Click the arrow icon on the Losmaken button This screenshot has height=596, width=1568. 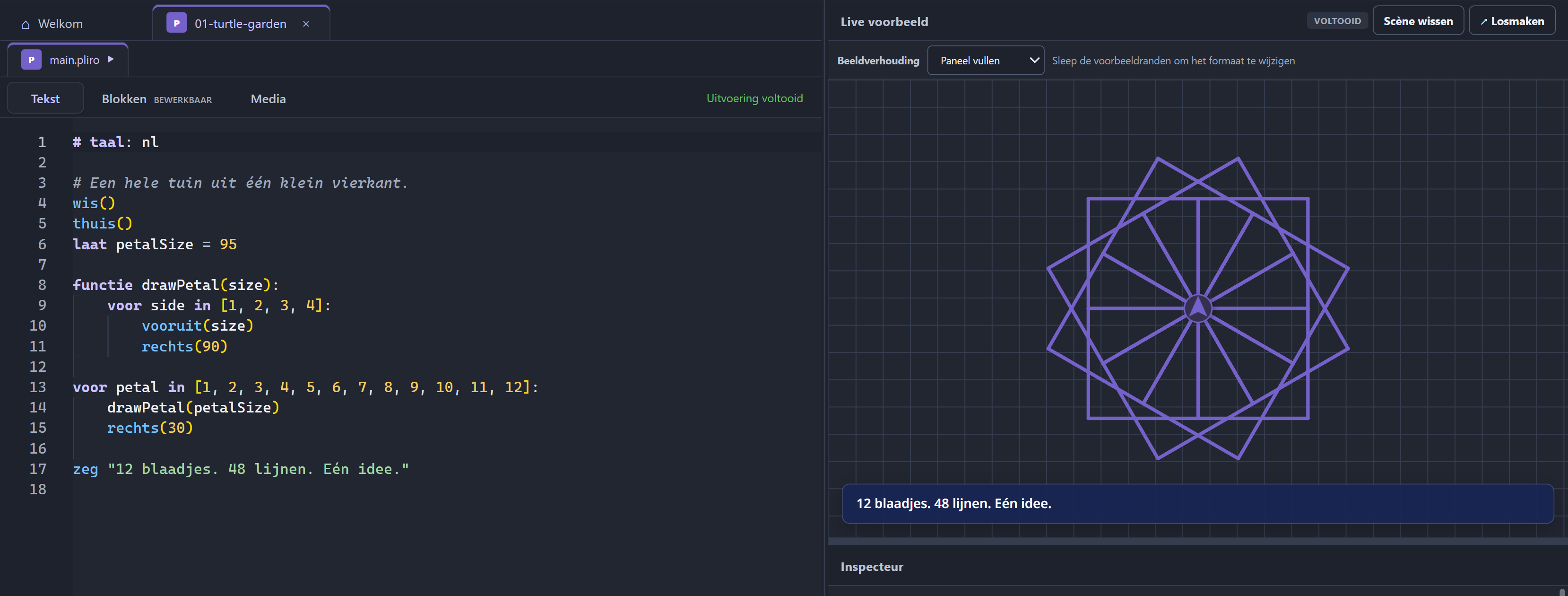coord(1484,21)
